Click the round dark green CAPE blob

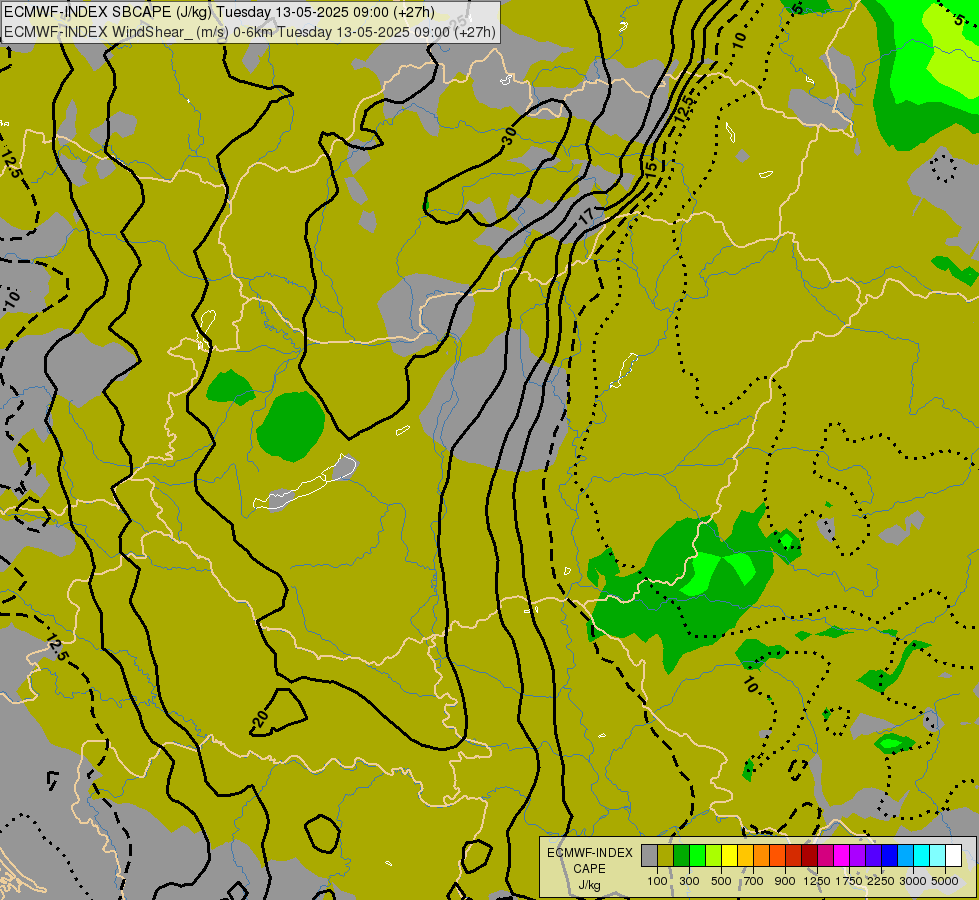(x=290, y=427)
